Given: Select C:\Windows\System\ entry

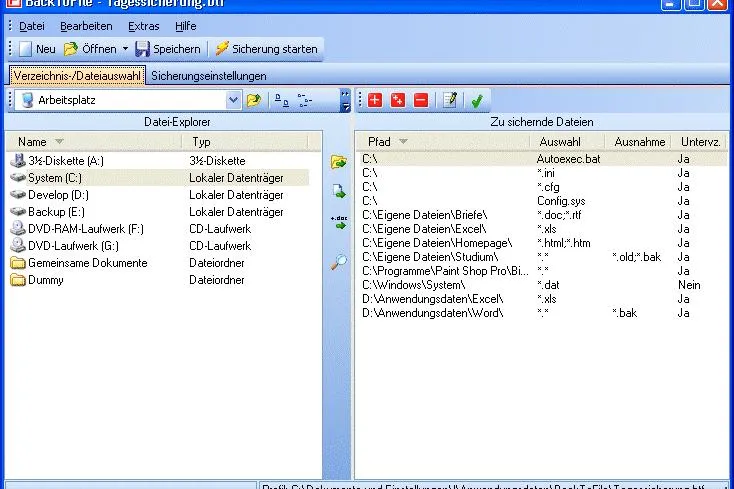Looking at the screenshot, I should pos(542,285).
